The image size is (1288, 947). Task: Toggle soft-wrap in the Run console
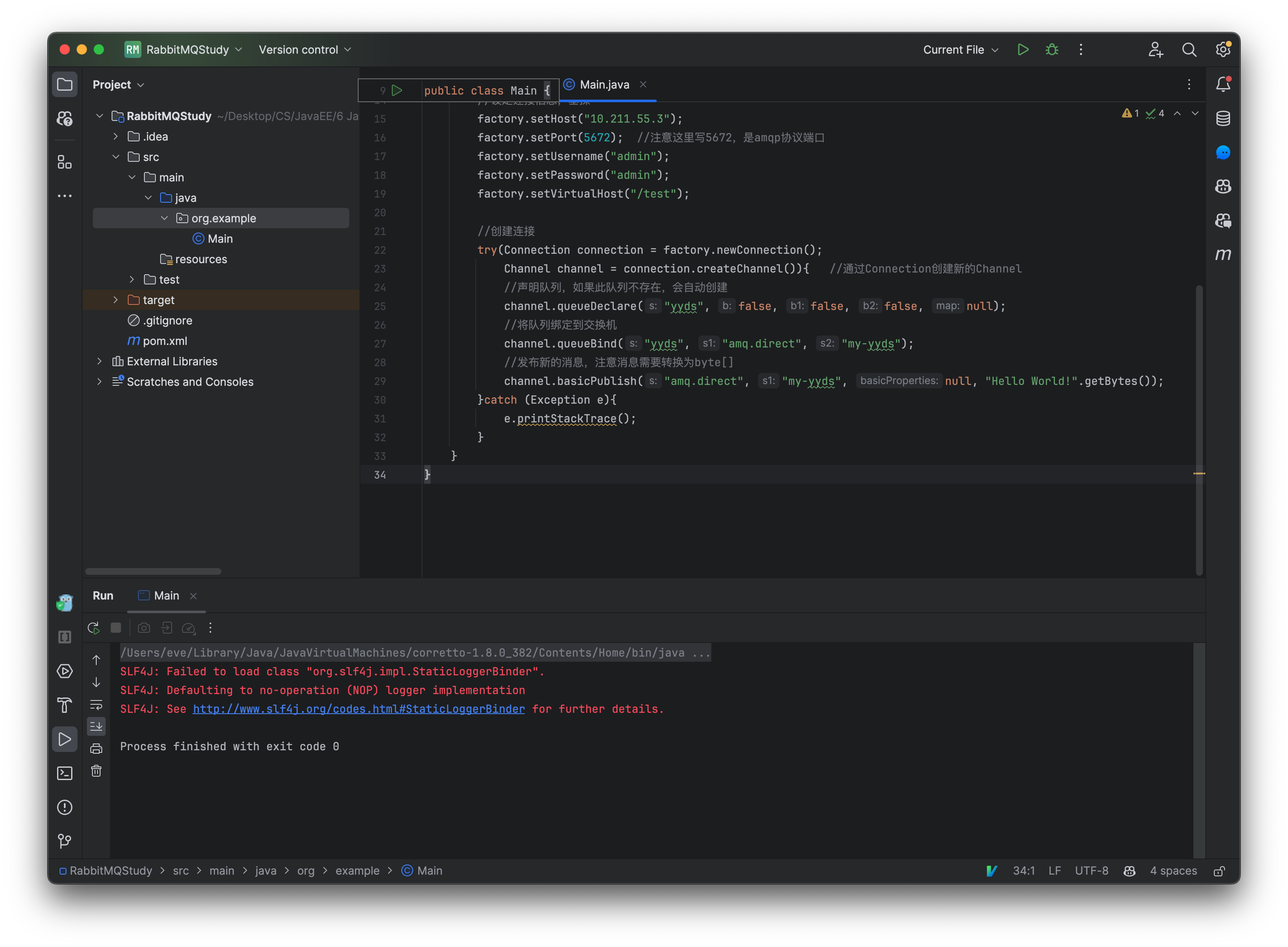96,705
